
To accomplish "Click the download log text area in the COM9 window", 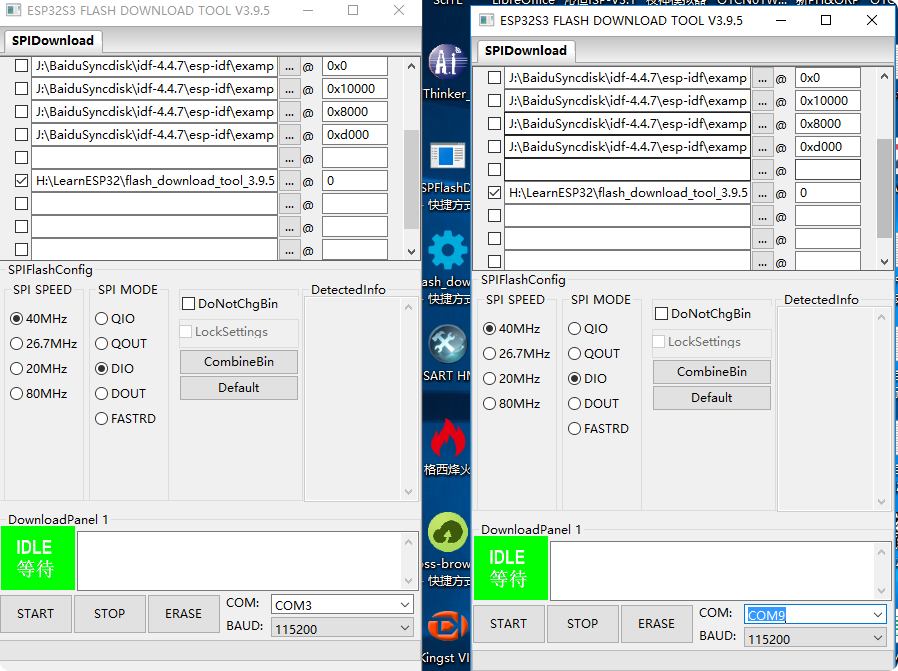I will pyautogui.click(x=712, y=571).
